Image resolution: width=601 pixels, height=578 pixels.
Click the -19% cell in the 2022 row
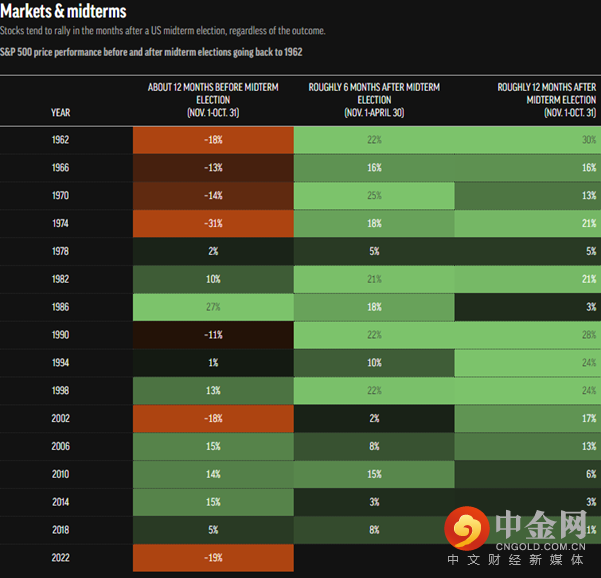(x=213, y=558)
